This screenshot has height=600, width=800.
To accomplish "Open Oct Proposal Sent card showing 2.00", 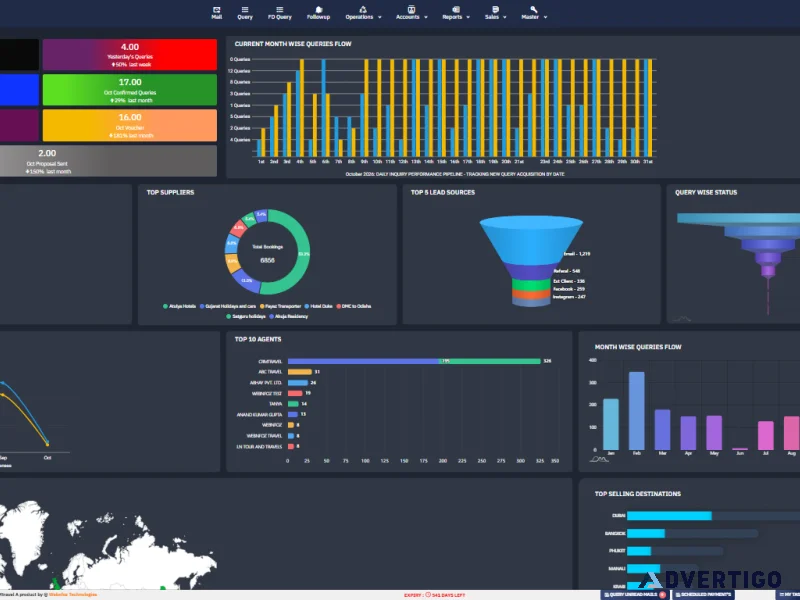I will [x=108, y=161].
